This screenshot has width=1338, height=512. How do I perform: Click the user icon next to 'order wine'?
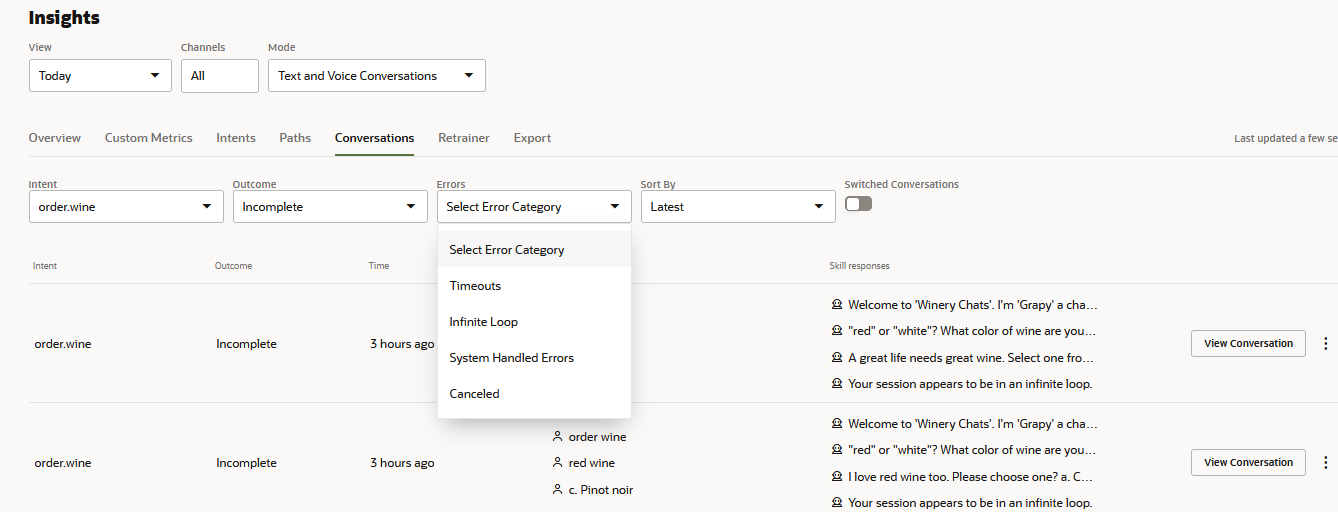point(558,437)
